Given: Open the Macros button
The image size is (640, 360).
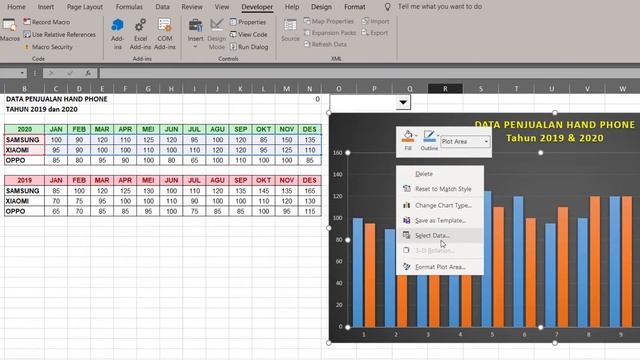Looking at the screenshot, I should coord(9,30).
